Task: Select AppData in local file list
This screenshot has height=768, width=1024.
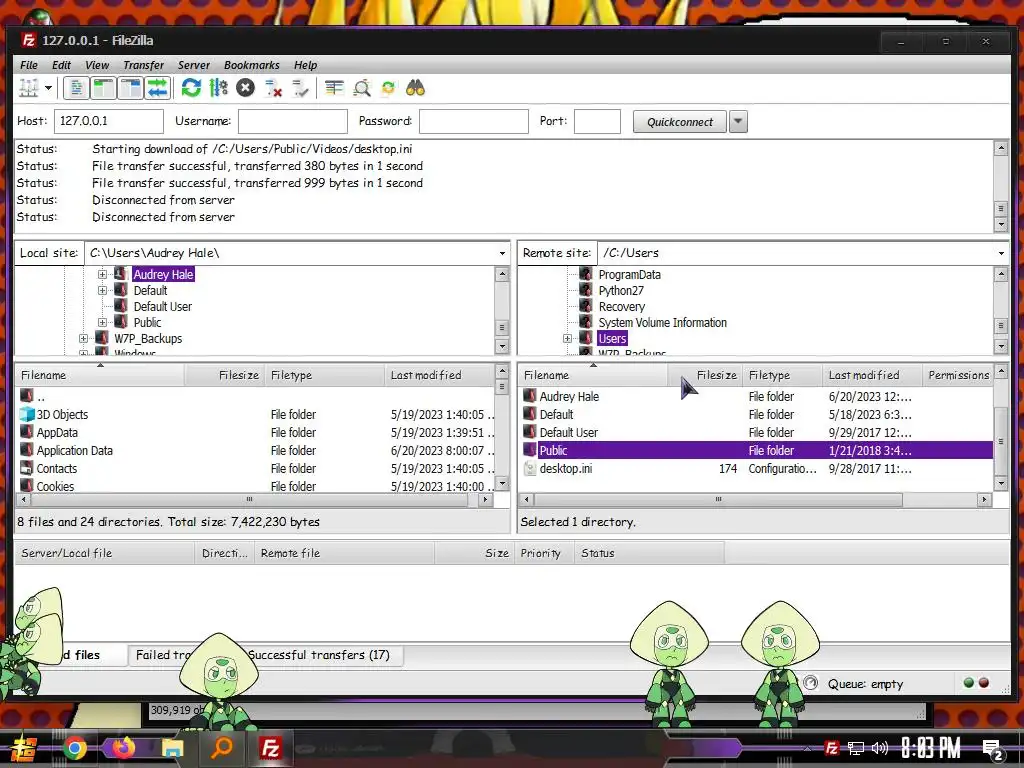Action: click(x=57, y=432)
